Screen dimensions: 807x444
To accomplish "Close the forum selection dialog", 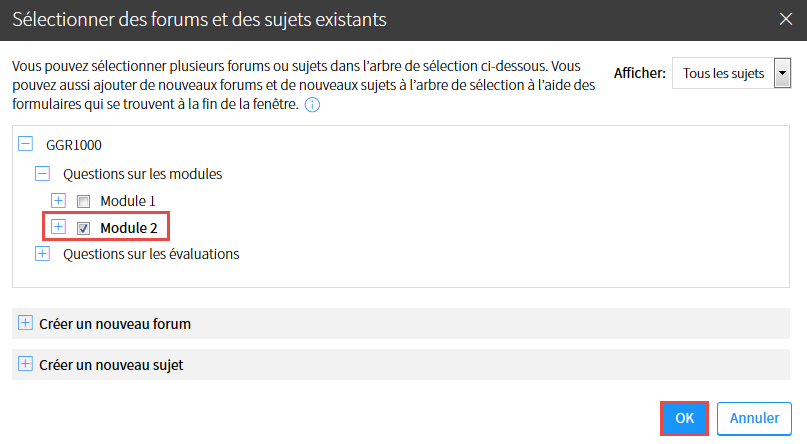I will [786, 18].
